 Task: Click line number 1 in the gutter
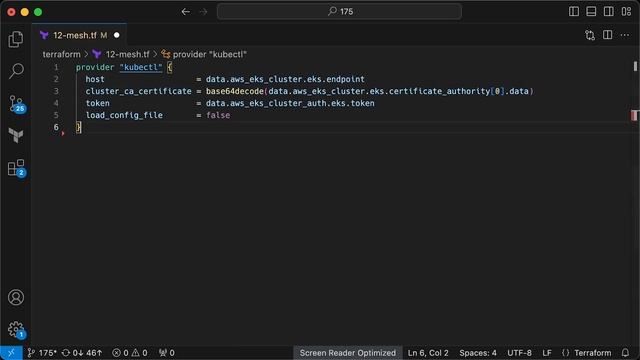[56, 67]
